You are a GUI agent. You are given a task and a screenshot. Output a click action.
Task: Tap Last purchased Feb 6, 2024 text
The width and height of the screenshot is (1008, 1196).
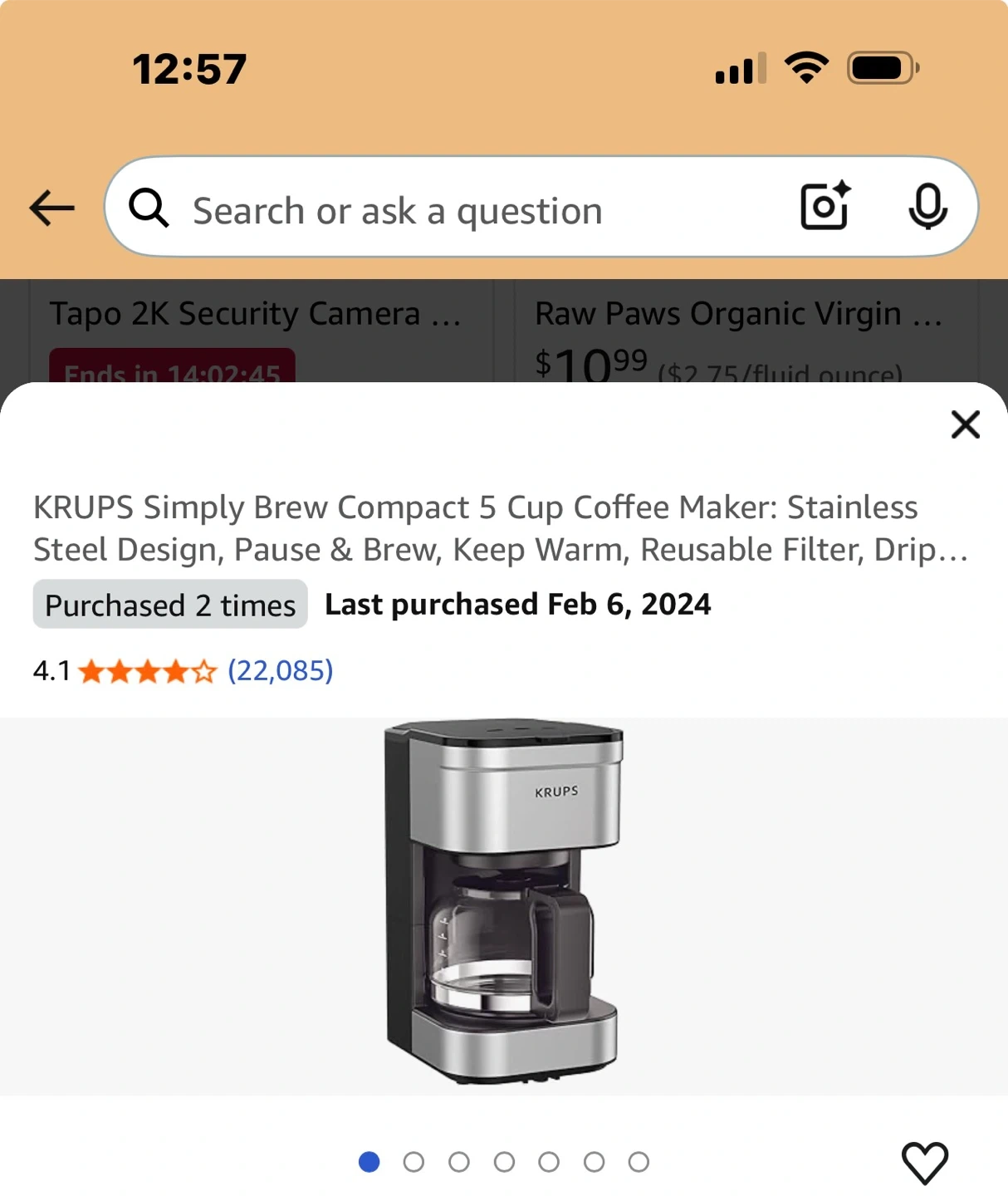point(518,605)
